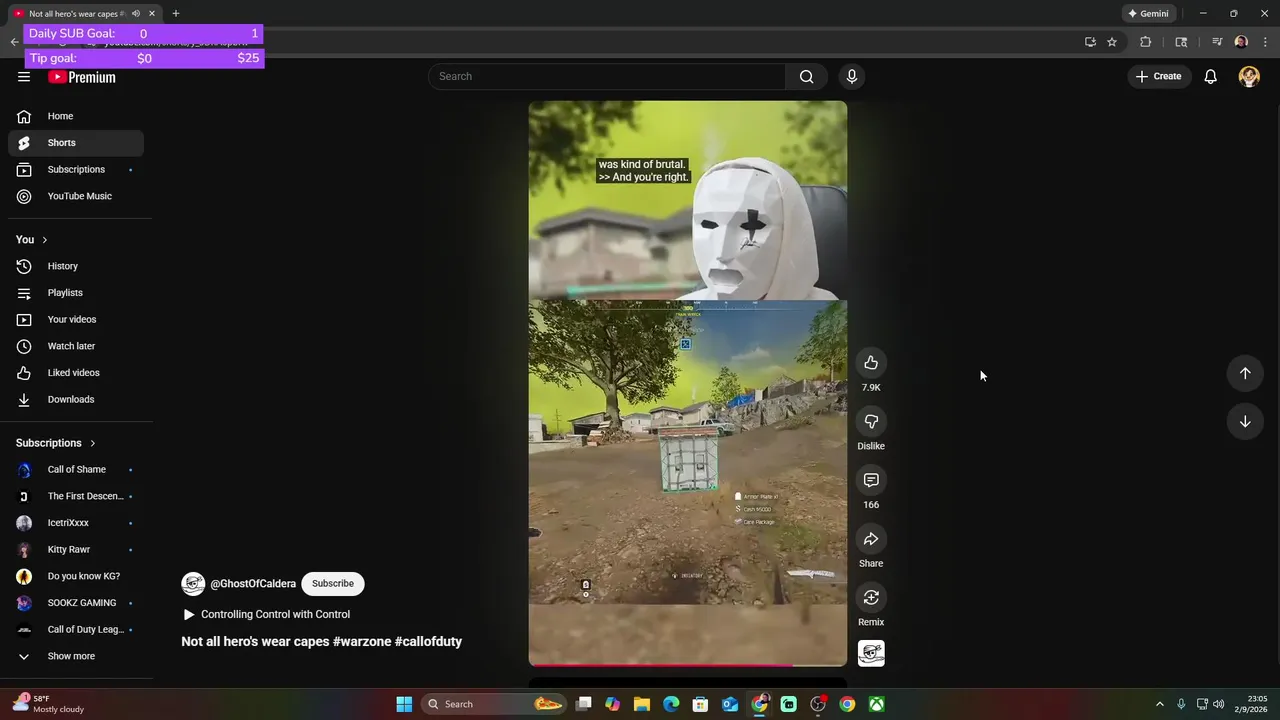Image resolution: width=1280 pixels, height=720 pixels.
Task: Open the Windows Start menu
Action: coord(404,704)
